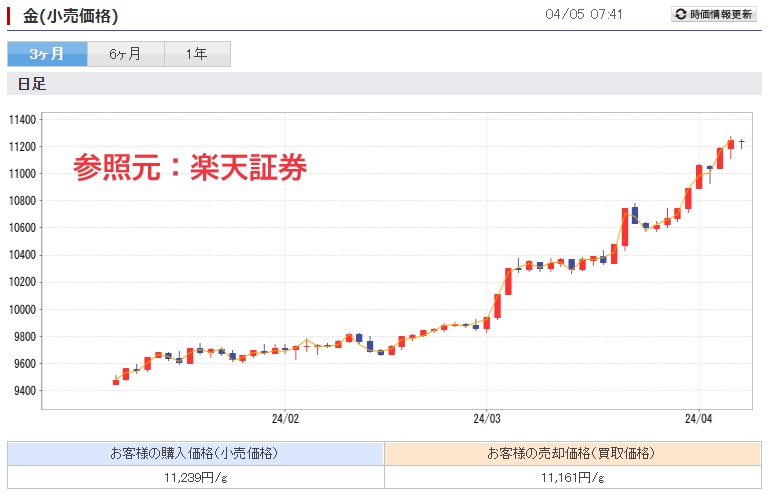Click the 11200 y-axis label
Screen dimensions: 775x504
click(22, 147)
